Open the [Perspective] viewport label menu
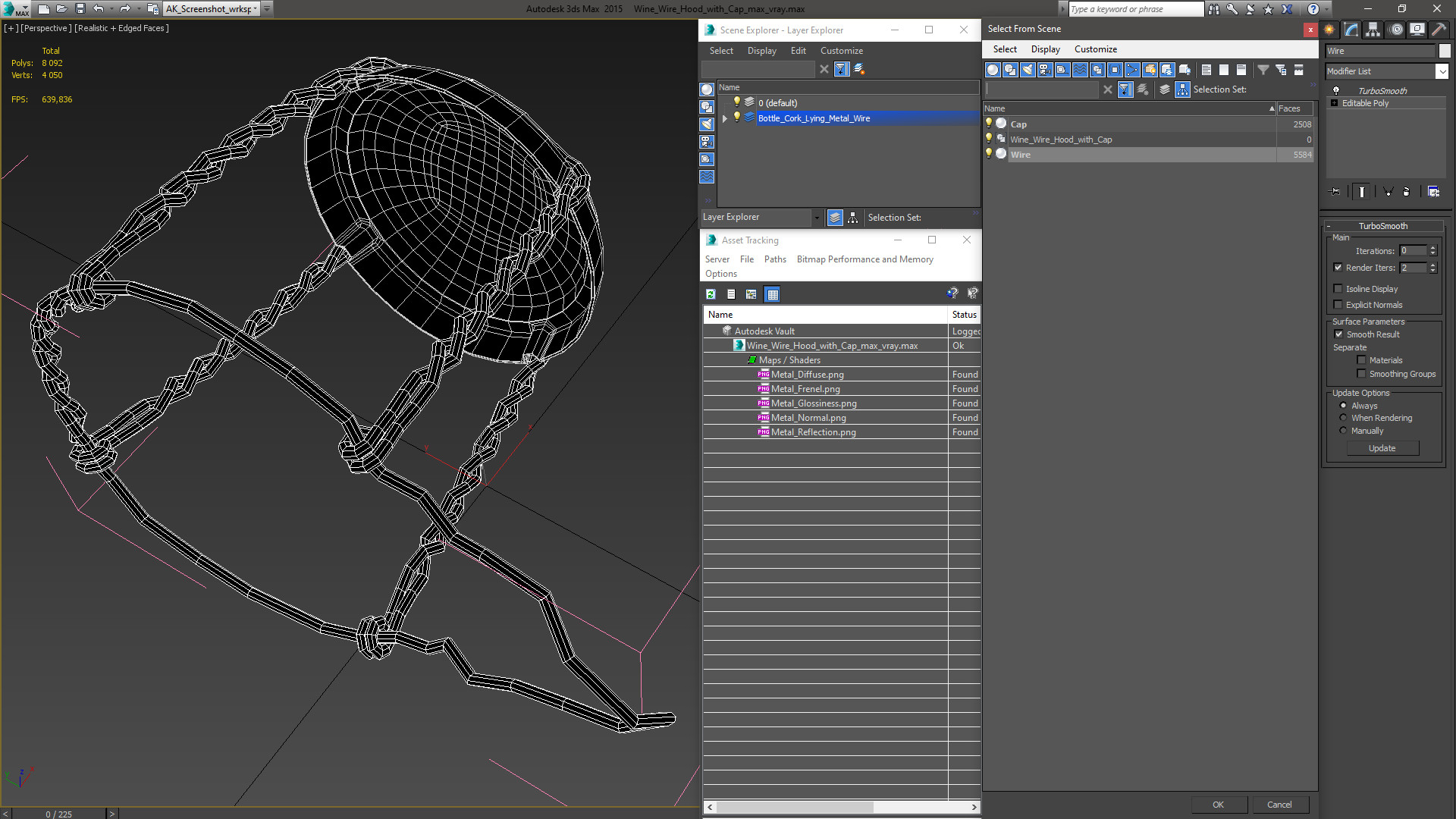The image size is (1456, 819). (x=45, y=28)
